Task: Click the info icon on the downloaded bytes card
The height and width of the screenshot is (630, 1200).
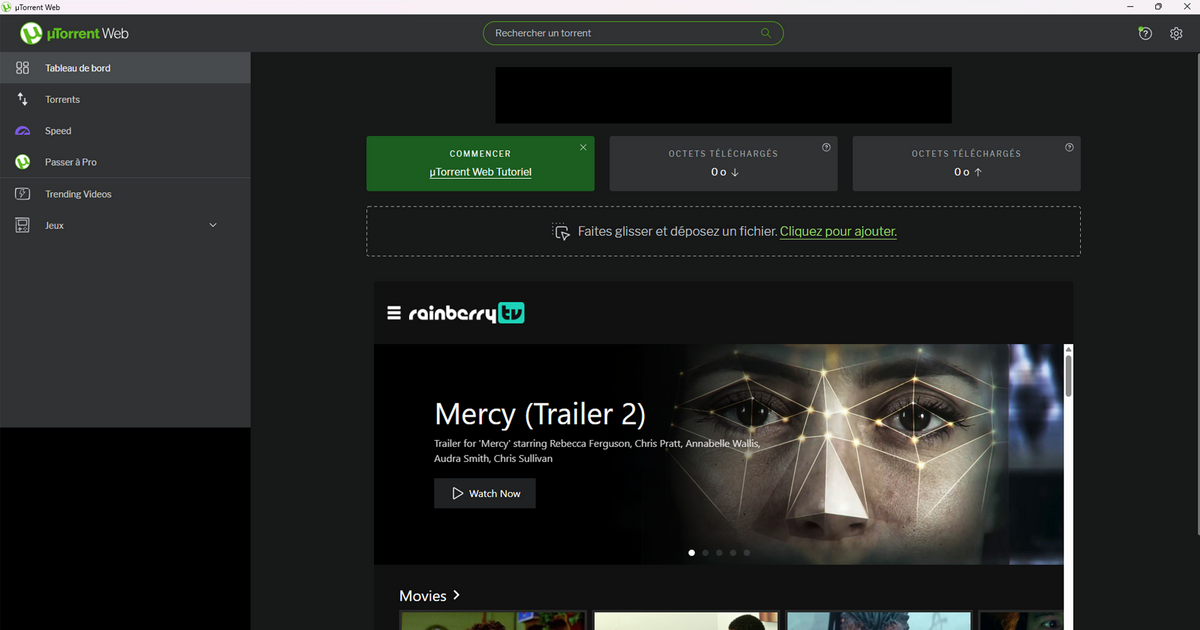Action: 824,147
